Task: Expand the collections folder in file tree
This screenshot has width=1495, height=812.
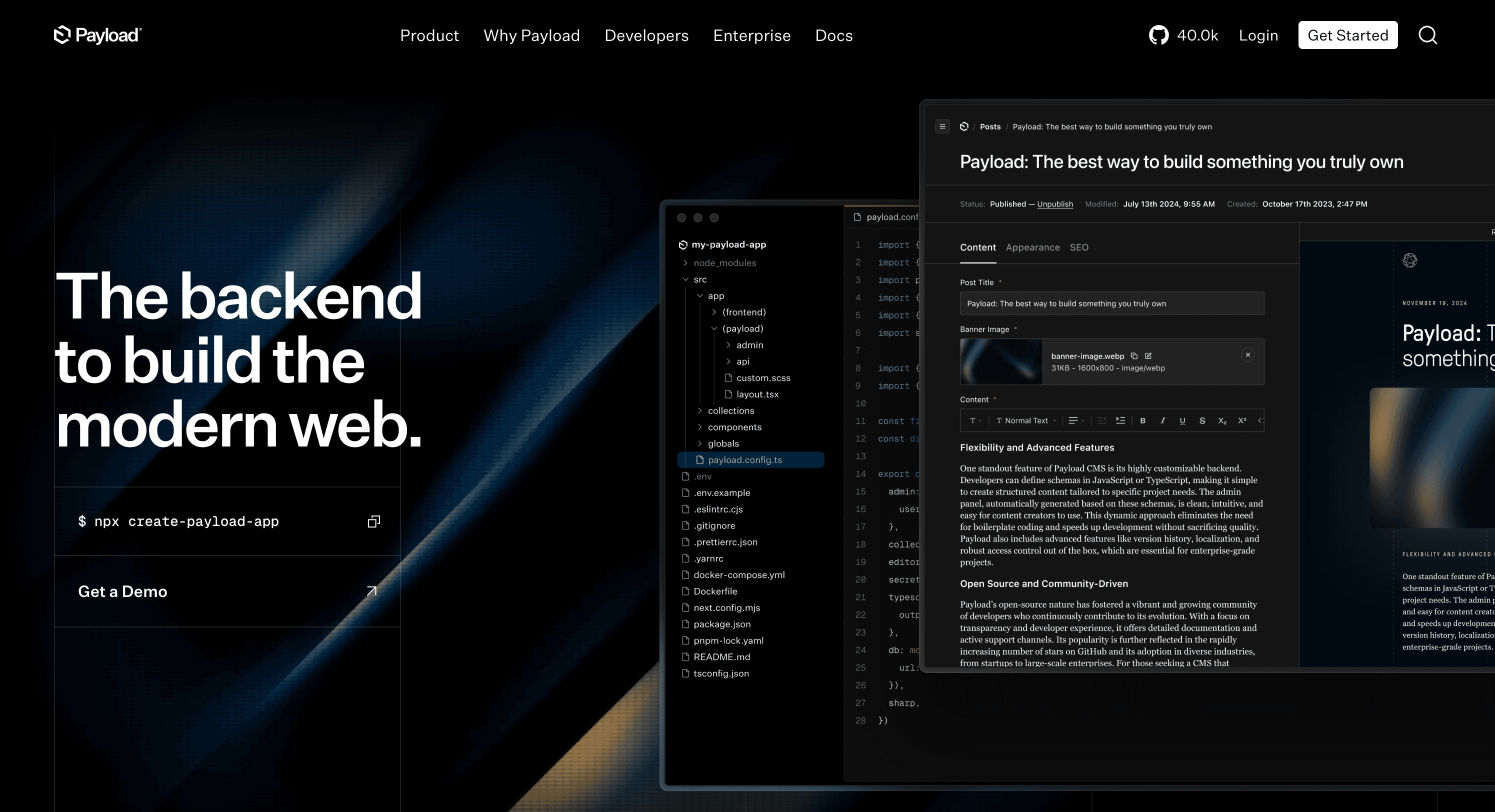Action: 730,410
